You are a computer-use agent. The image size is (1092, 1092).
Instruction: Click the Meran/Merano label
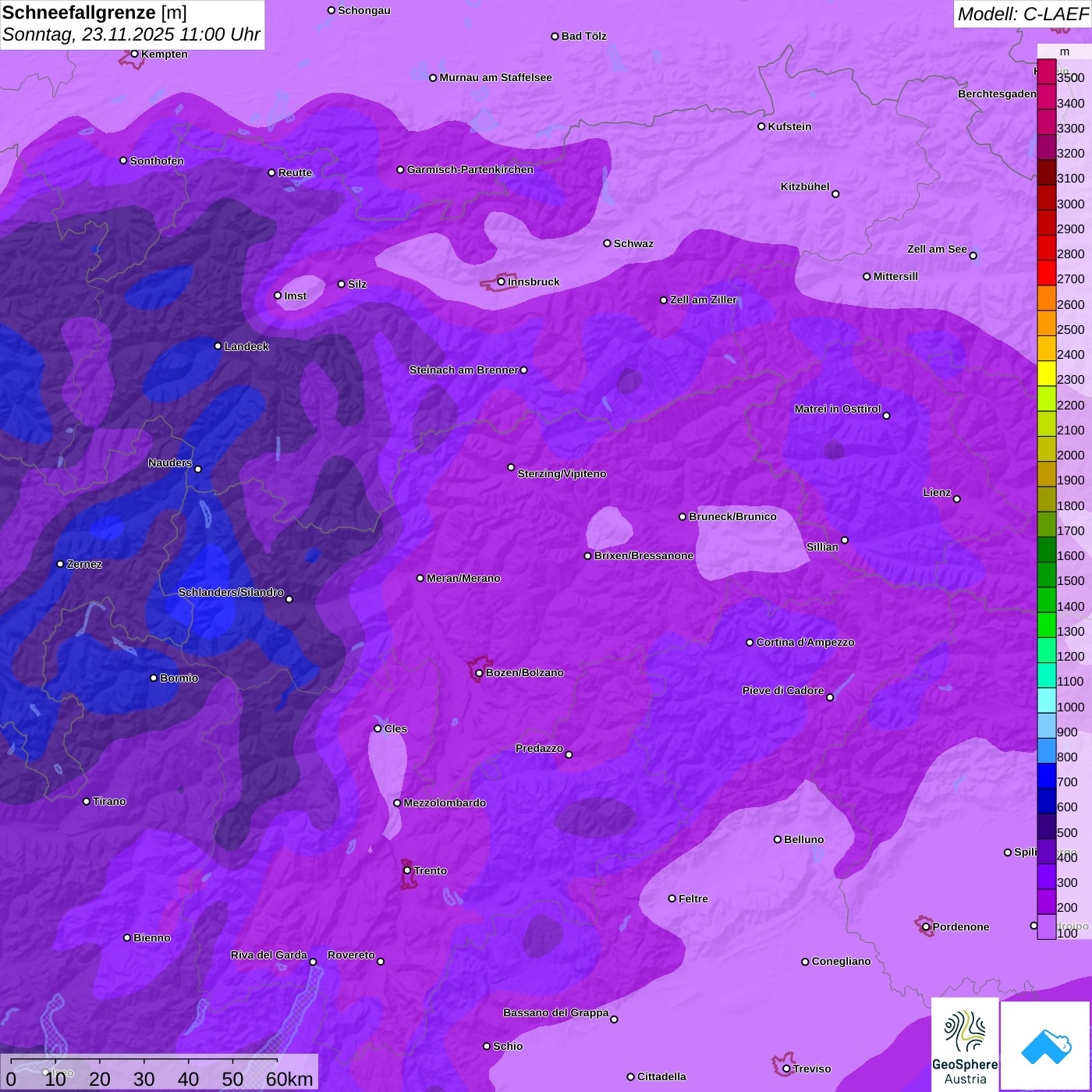(x=463, y=578)
